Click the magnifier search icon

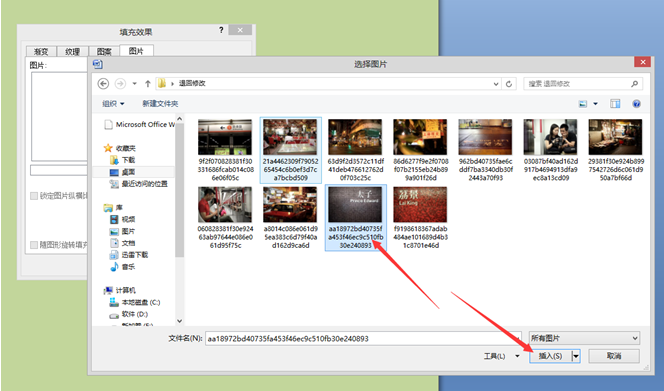click(634, 84)
